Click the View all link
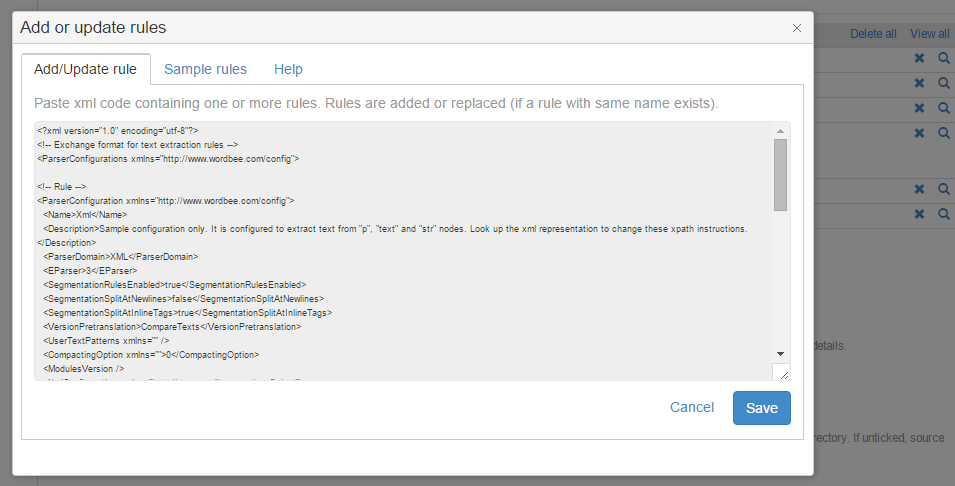This screenshot has width=955, height=486. point(930,34)
